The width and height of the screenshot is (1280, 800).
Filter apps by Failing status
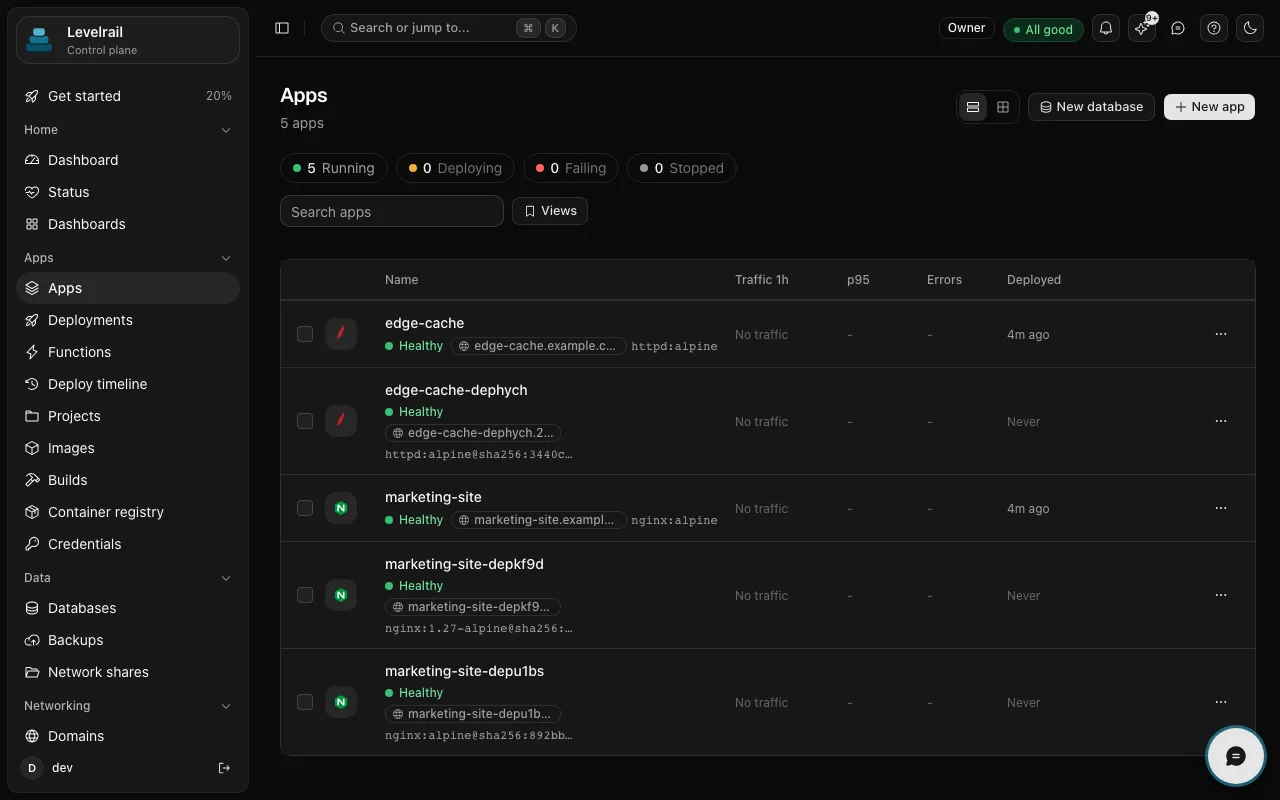(x=571, y=168)
